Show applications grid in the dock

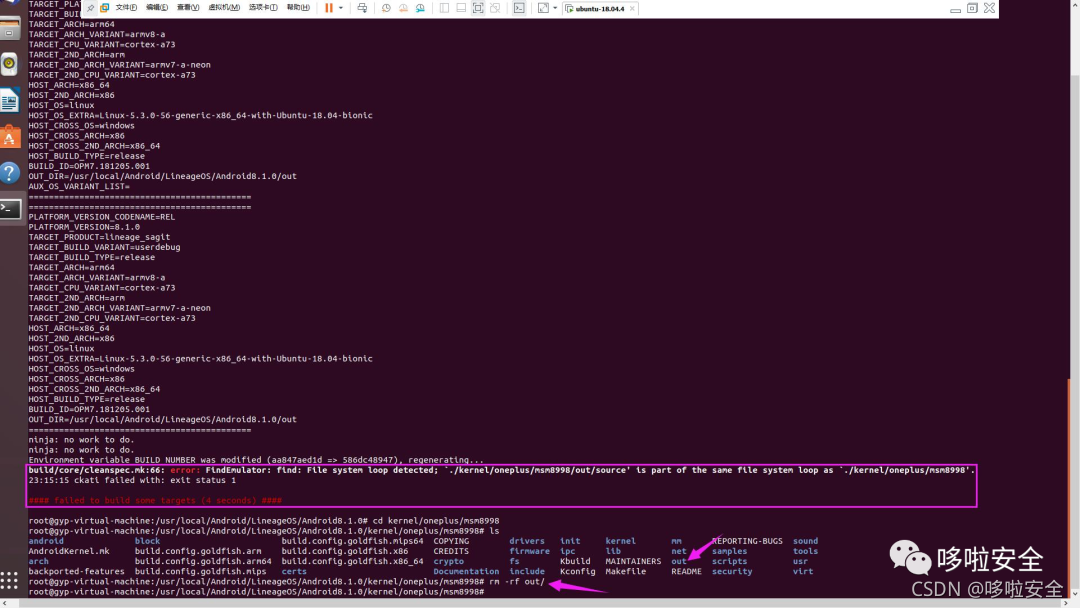tap(9, 580)
